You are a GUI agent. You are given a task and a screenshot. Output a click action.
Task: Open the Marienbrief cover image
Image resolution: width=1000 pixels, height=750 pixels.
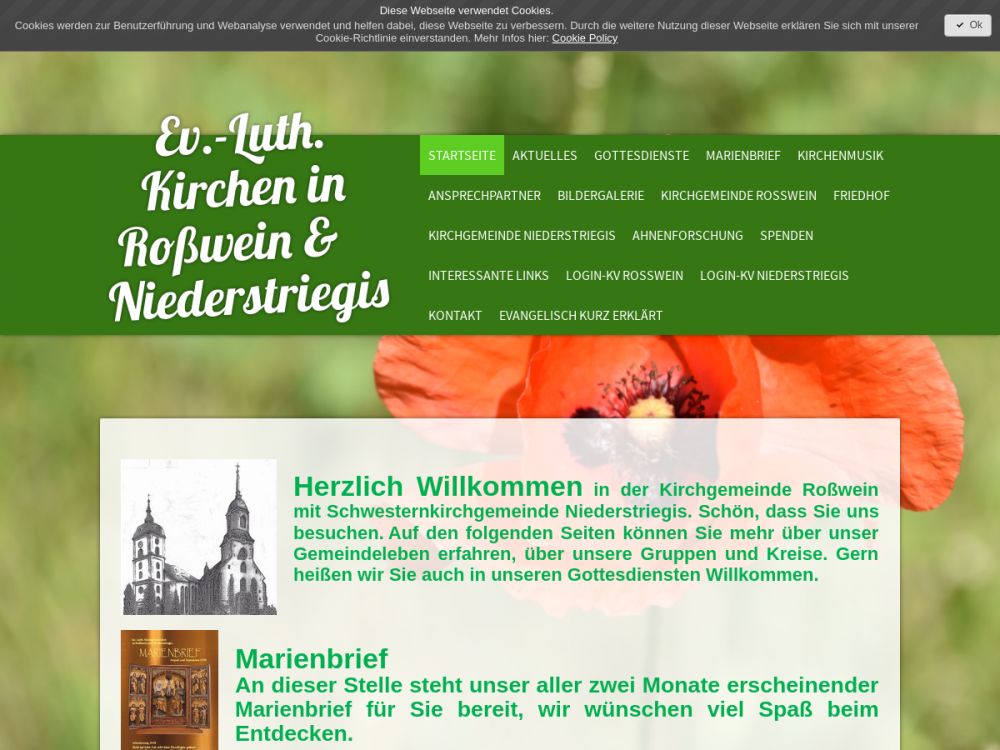coord(169,690)
